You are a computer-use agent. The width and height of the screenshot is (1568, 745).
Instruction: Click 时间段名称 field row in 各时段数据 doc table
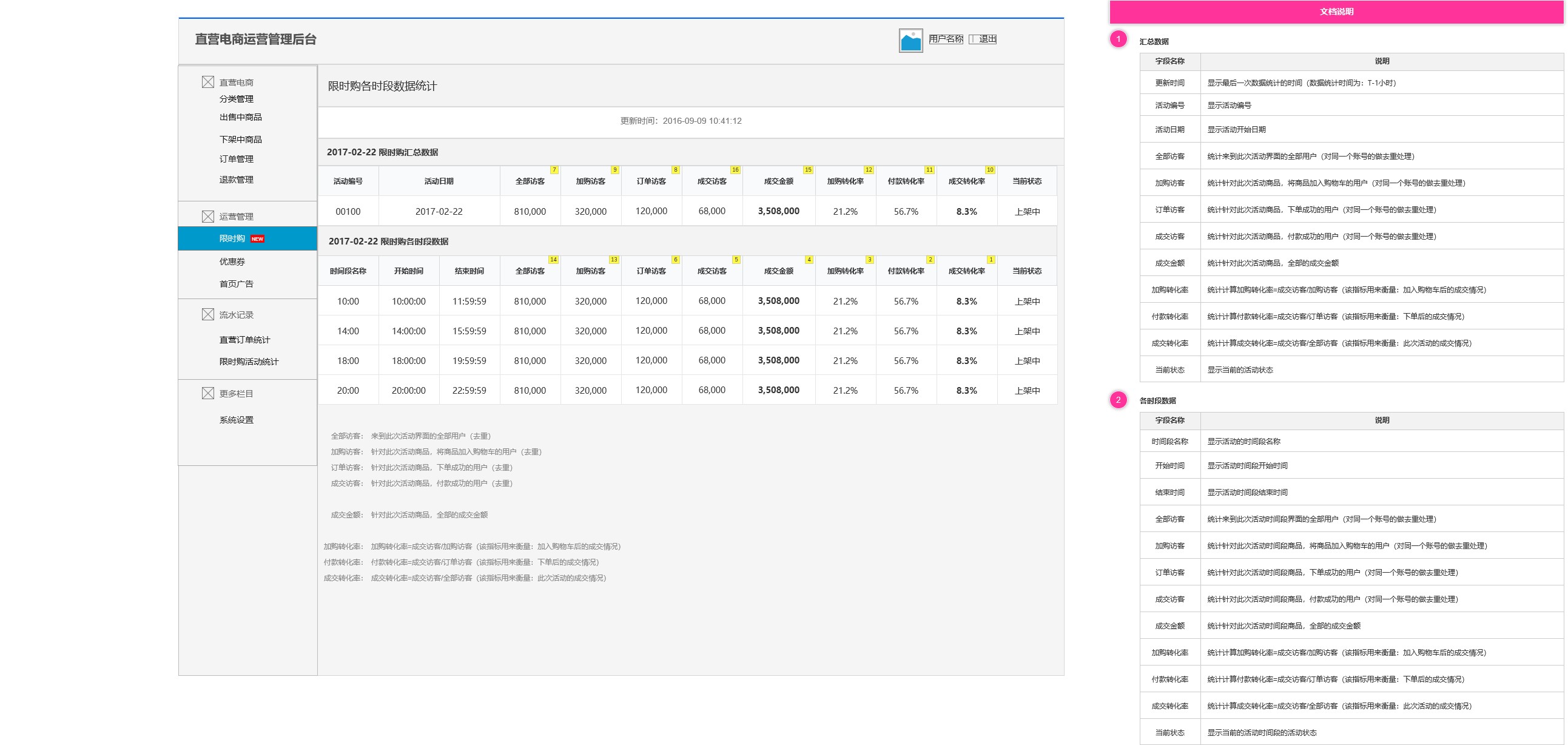coord(1351,441)
